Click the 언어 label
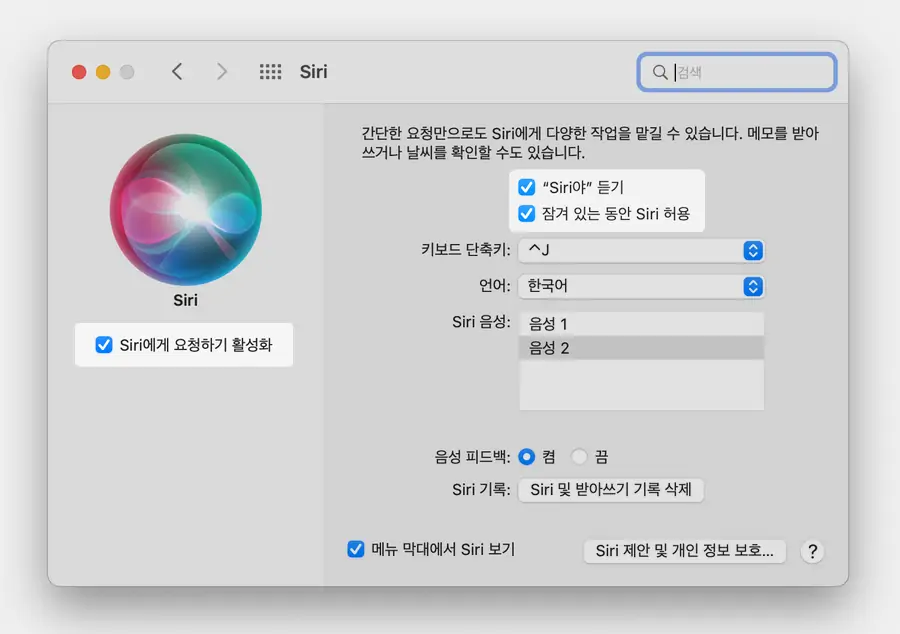This screenshot has width=900, height=634. [495, 286]
